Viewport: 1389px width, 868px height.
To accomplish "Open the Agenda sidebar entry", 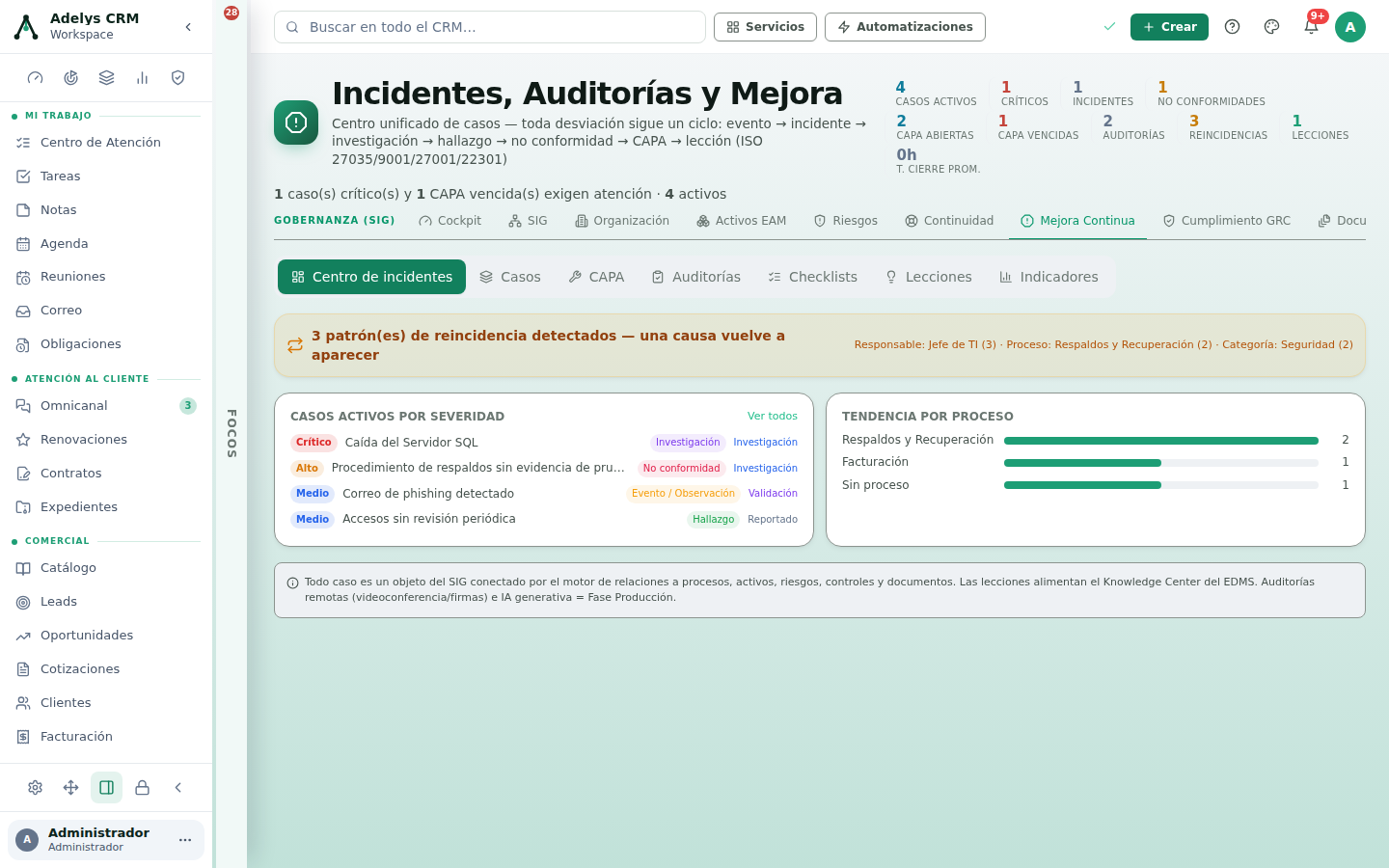I will coord(106,244).
